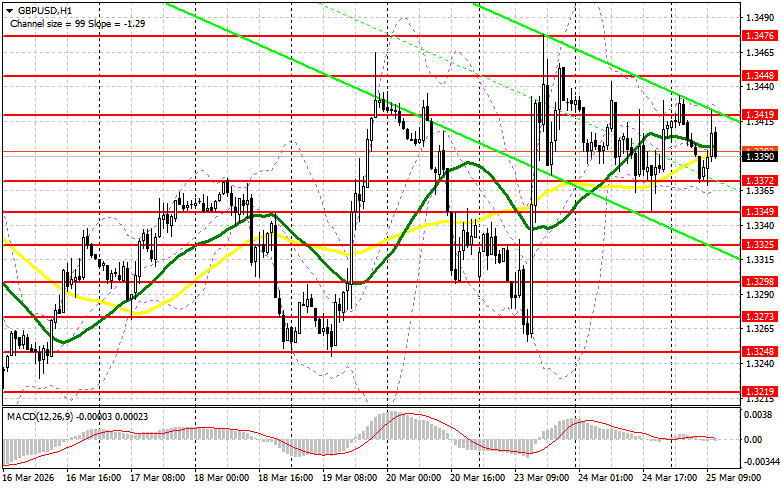Click the 20 Mar 00:00 time label

click(x=413, y=478)
